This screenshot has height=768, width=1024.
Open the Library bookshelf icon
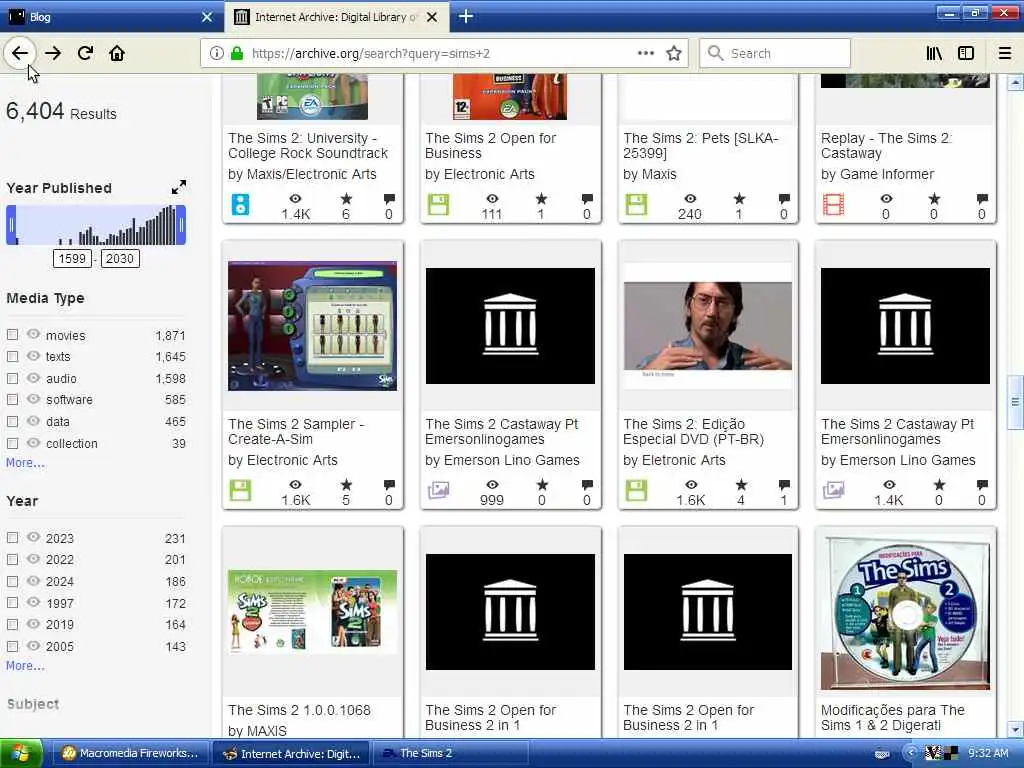pyautogui.click(x=934, y=53)
